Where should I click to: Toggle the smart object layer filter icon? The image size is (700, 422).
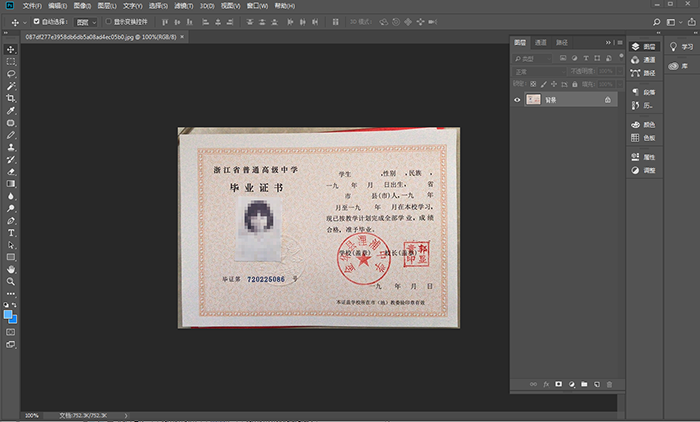[x=608, y=58]
